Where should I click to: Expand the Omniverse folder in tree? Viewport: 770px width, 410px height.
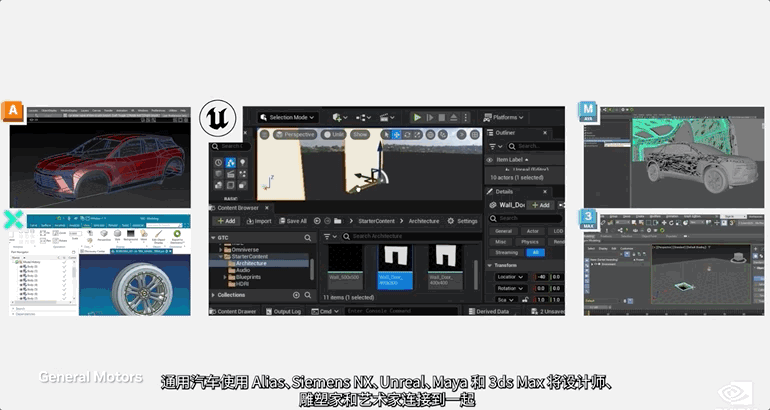point(220,250)
